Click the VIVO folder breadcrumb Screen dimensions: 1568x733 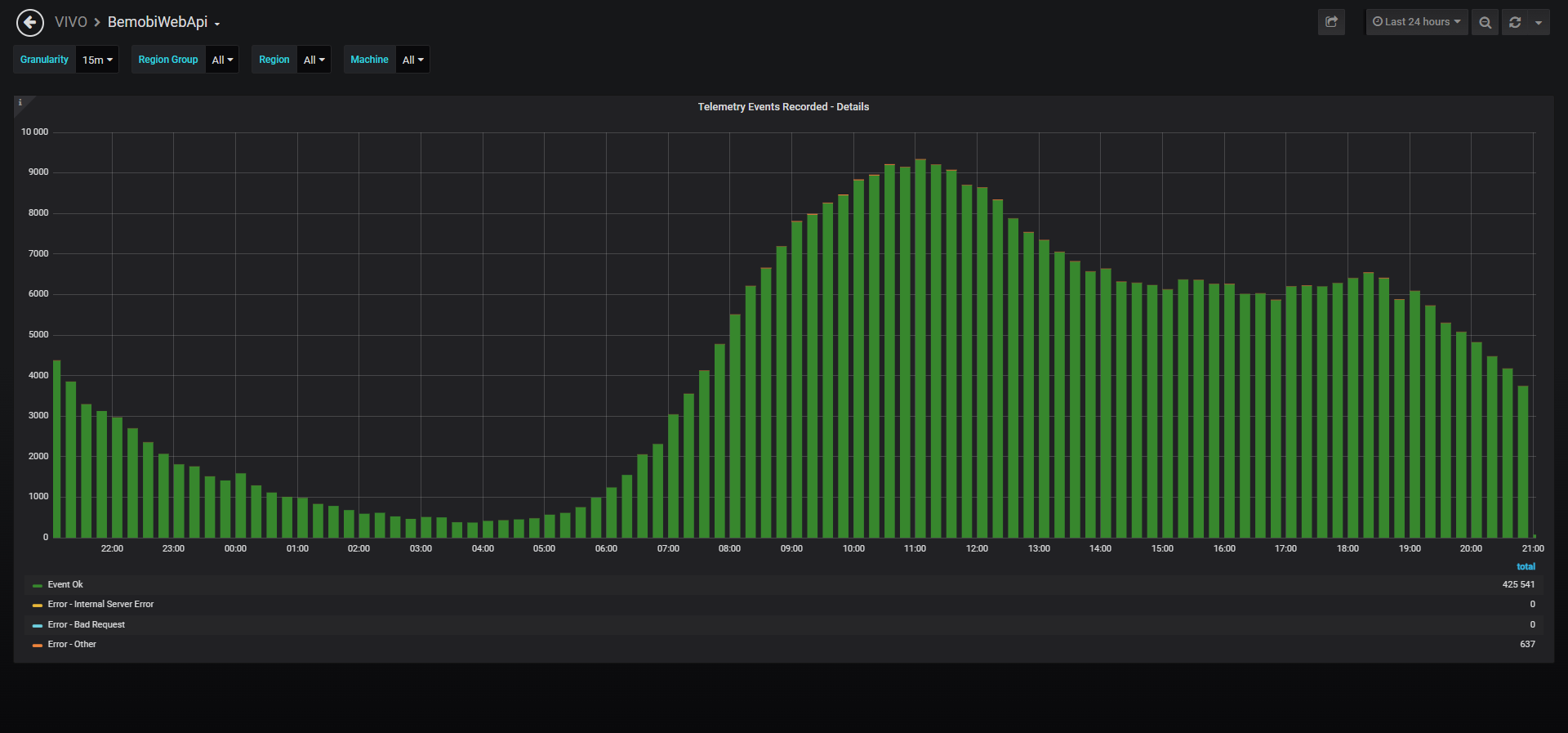71,22
